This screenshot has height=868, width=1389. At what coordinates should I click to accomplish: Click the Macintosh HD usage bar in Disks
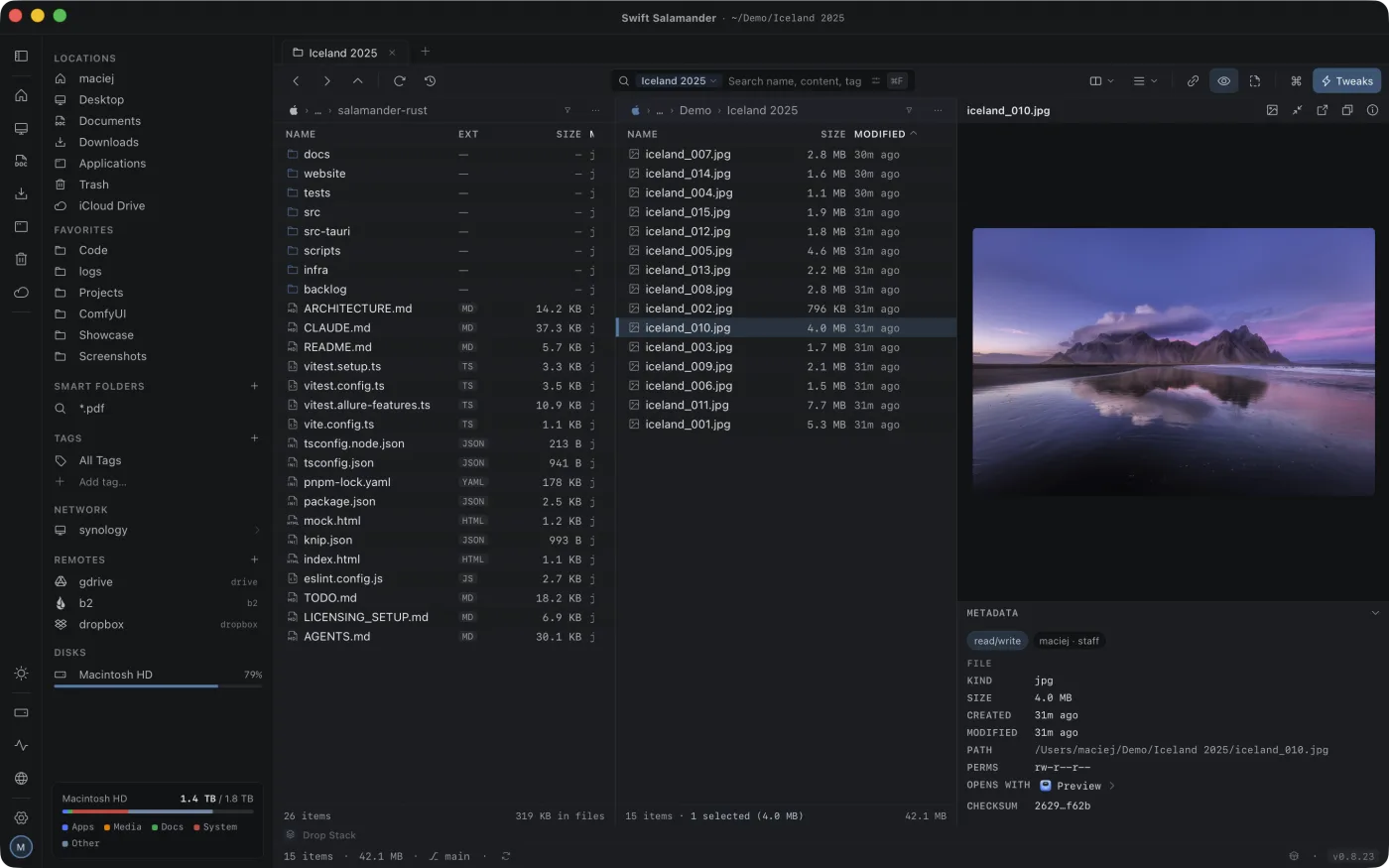[158, 685]
